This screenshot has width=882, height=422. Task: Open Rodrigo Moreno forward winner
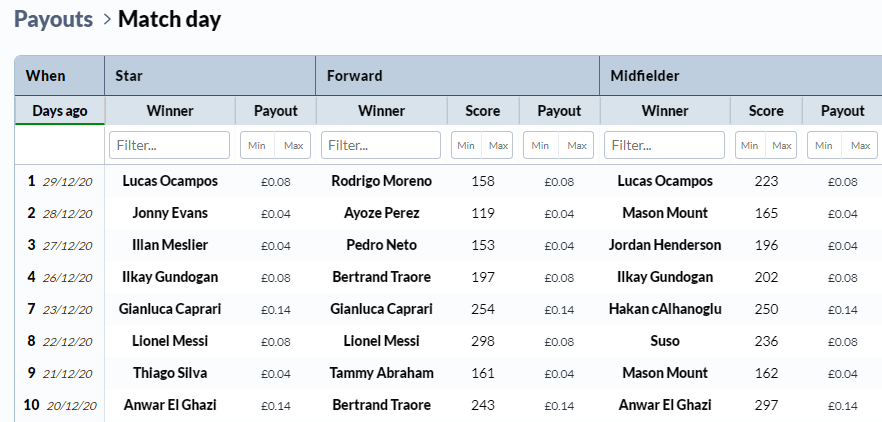[x=381, y=181]
